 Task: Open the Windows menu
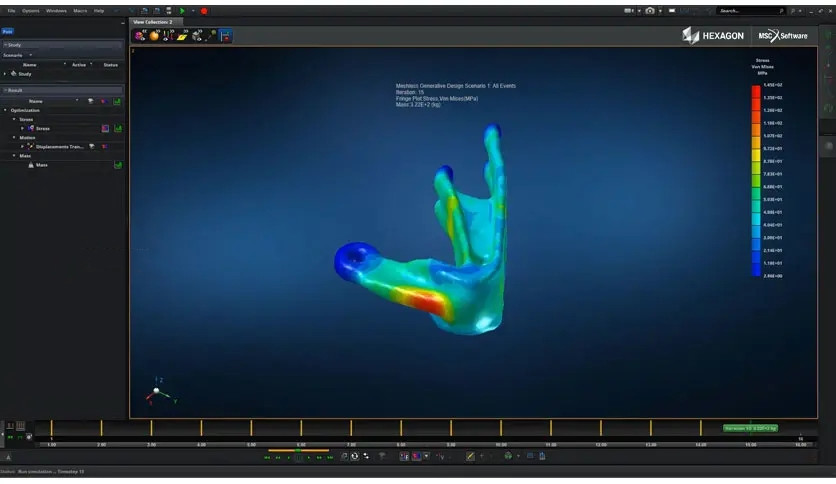point(56,11)
